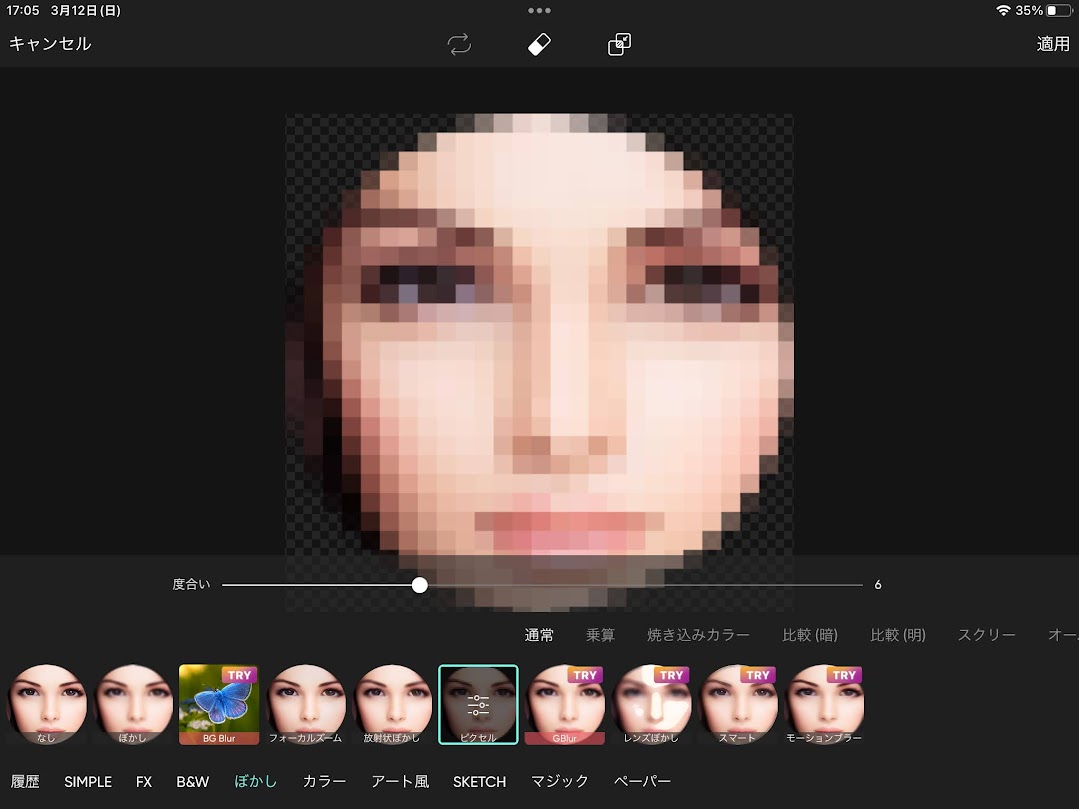Select the BG Blur butterfly effect
Image resolution: width=1079 pixels, height=809 pixels.
click(x=219, y=704)
